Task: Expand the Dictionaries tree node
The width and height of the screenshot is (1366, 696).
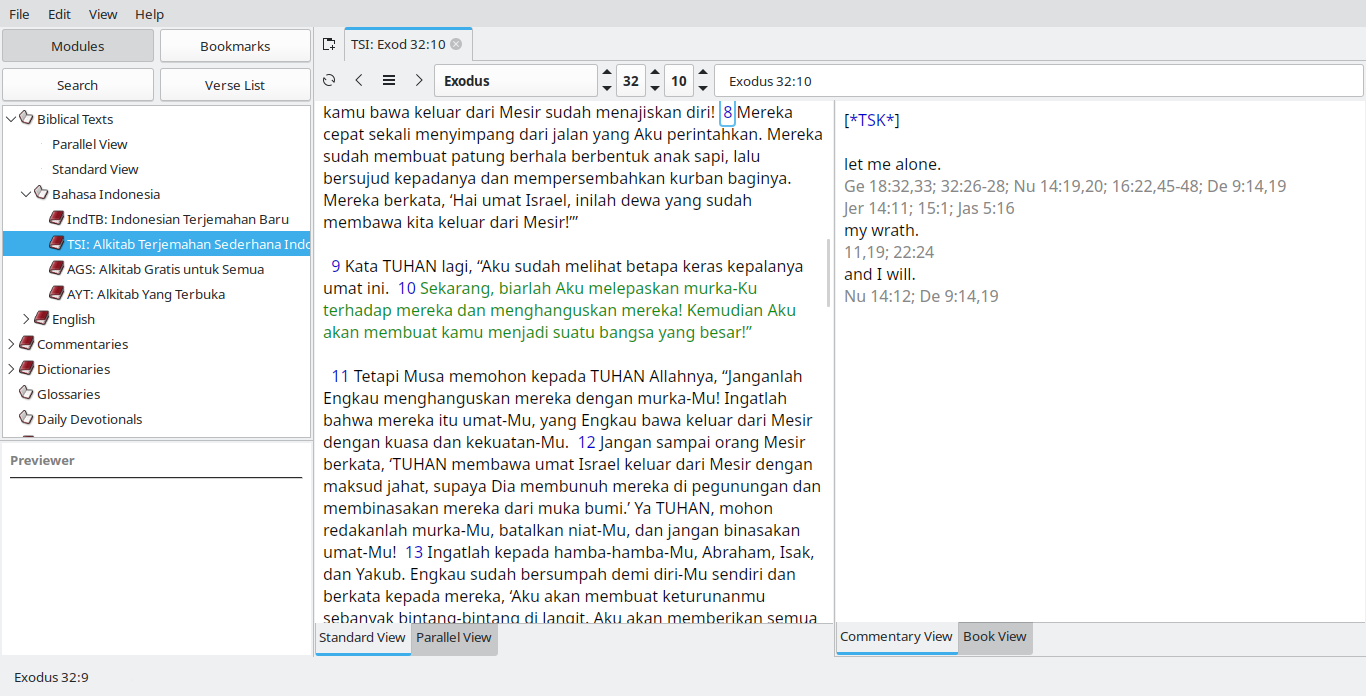Action: click(11, 369)
